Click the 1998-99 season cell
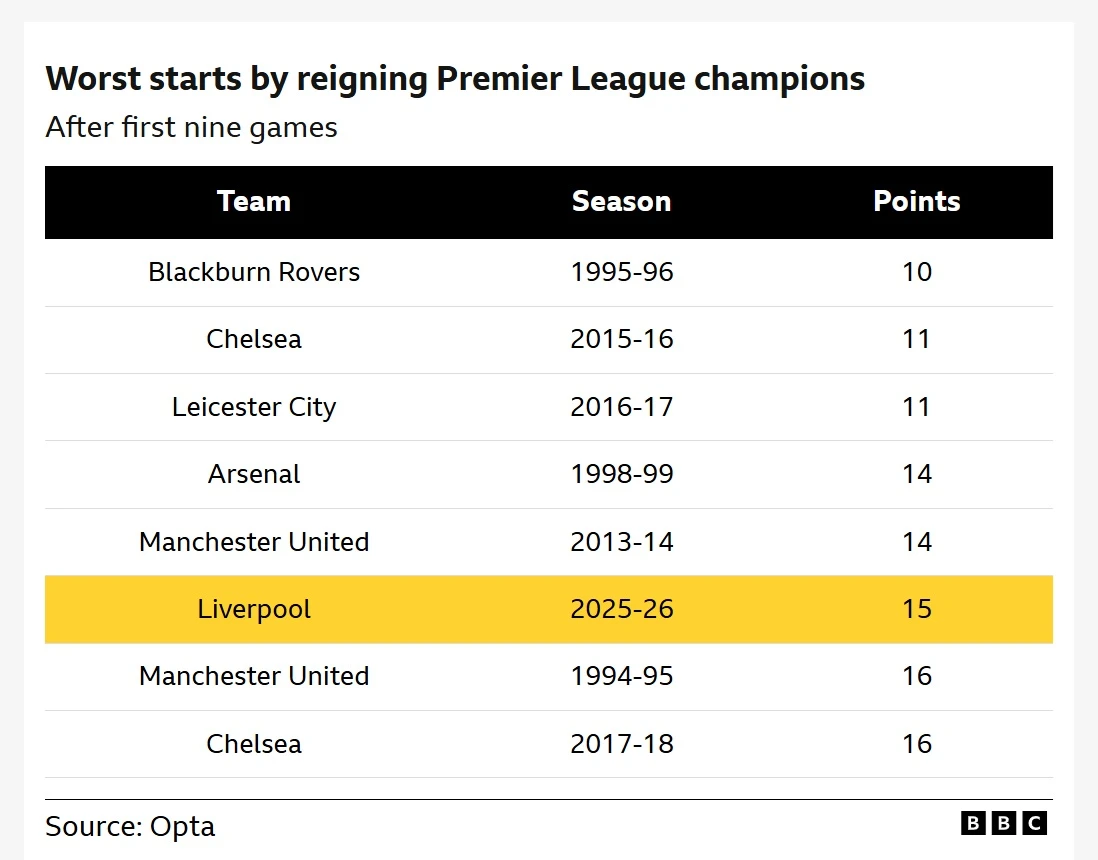Viewport: 1098px width, 860px height. tap(621, 474)
